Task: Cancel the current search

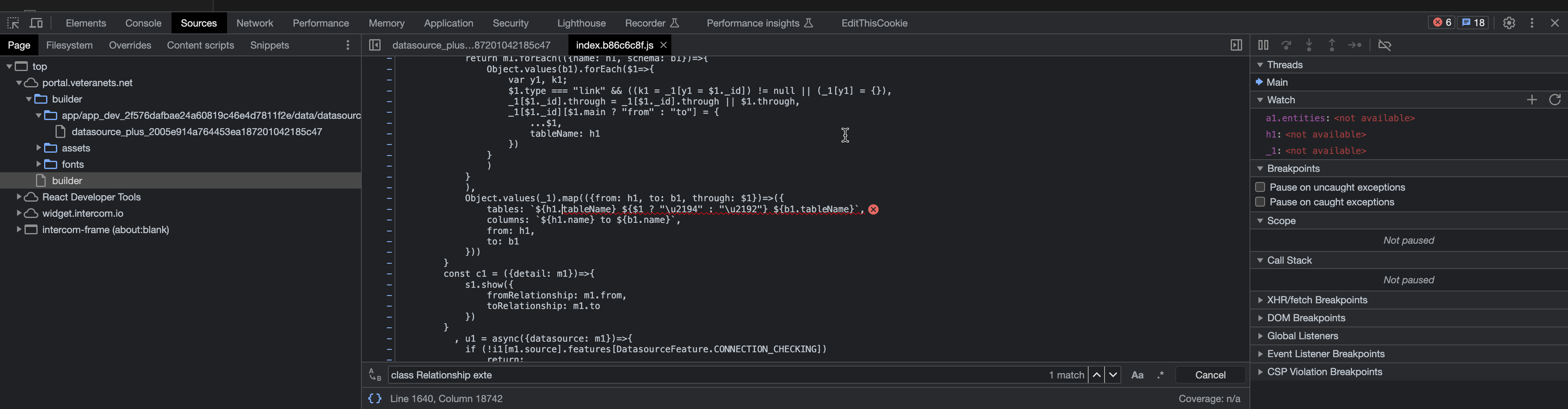Action: [1209, 374]
